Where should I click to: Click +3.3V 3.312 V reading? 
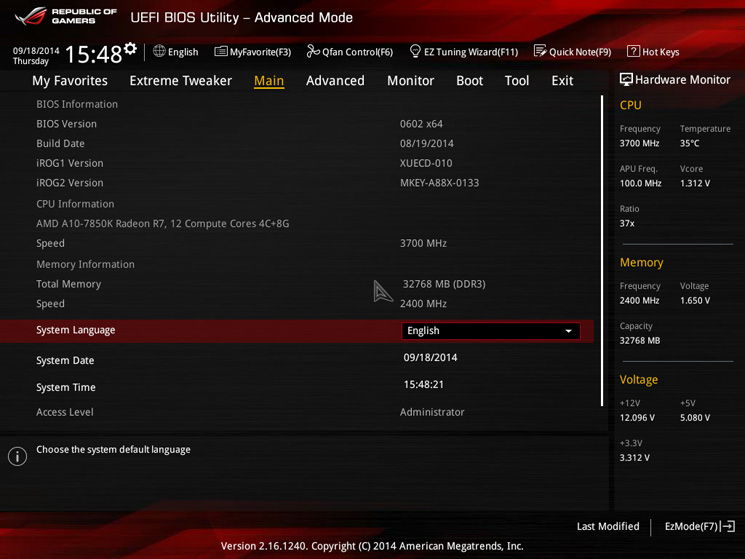[635, 458]
